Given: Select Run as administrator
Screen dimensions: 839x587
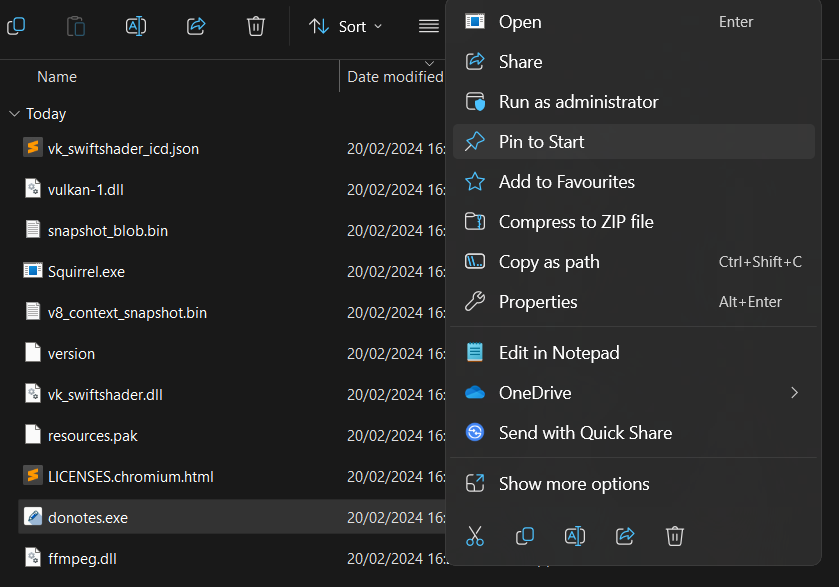Looking at the screenshot, I should pos(578,102).
